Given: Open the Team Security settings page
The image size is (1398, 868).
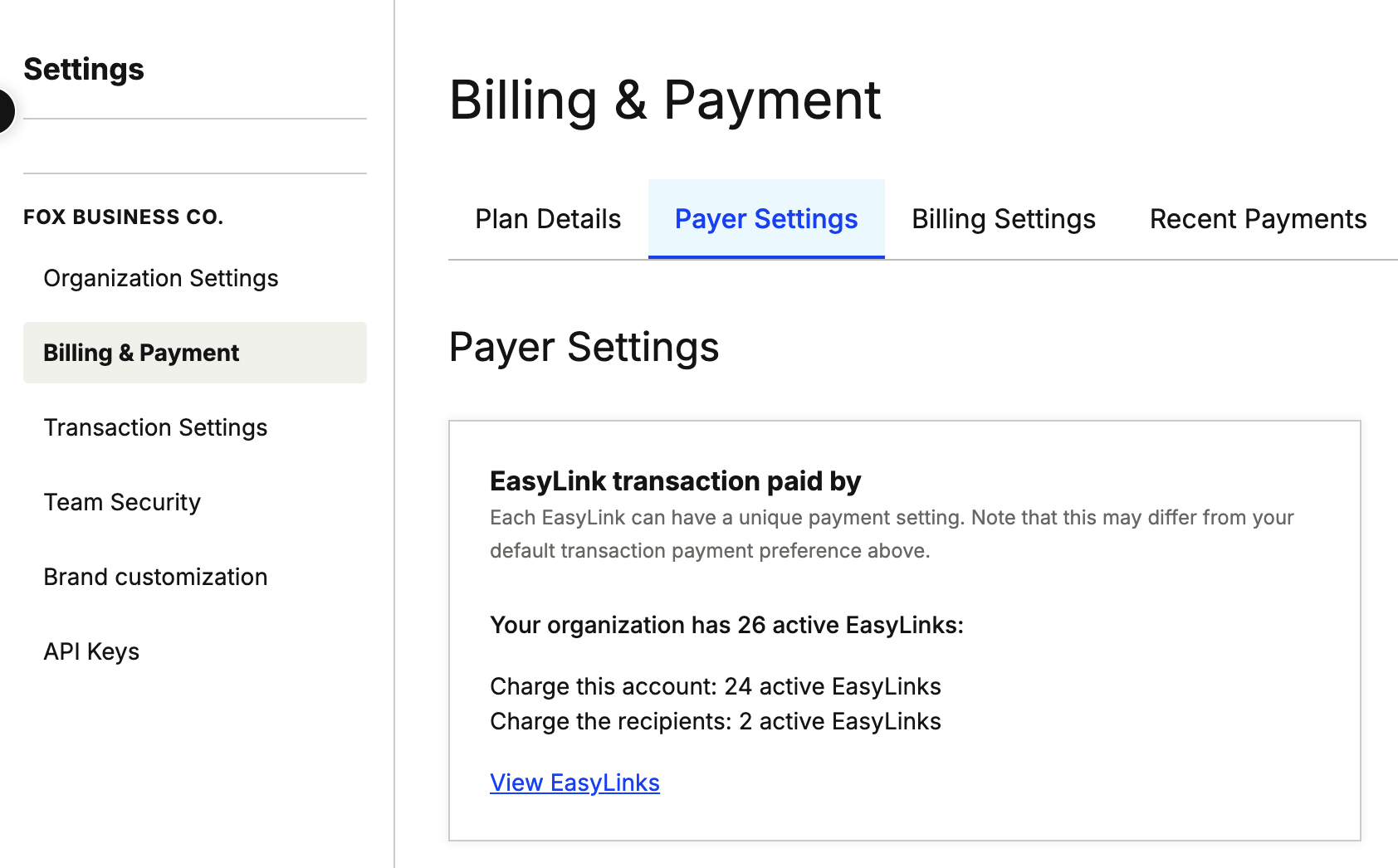Looking at the screenshot, I should [195, 502].
